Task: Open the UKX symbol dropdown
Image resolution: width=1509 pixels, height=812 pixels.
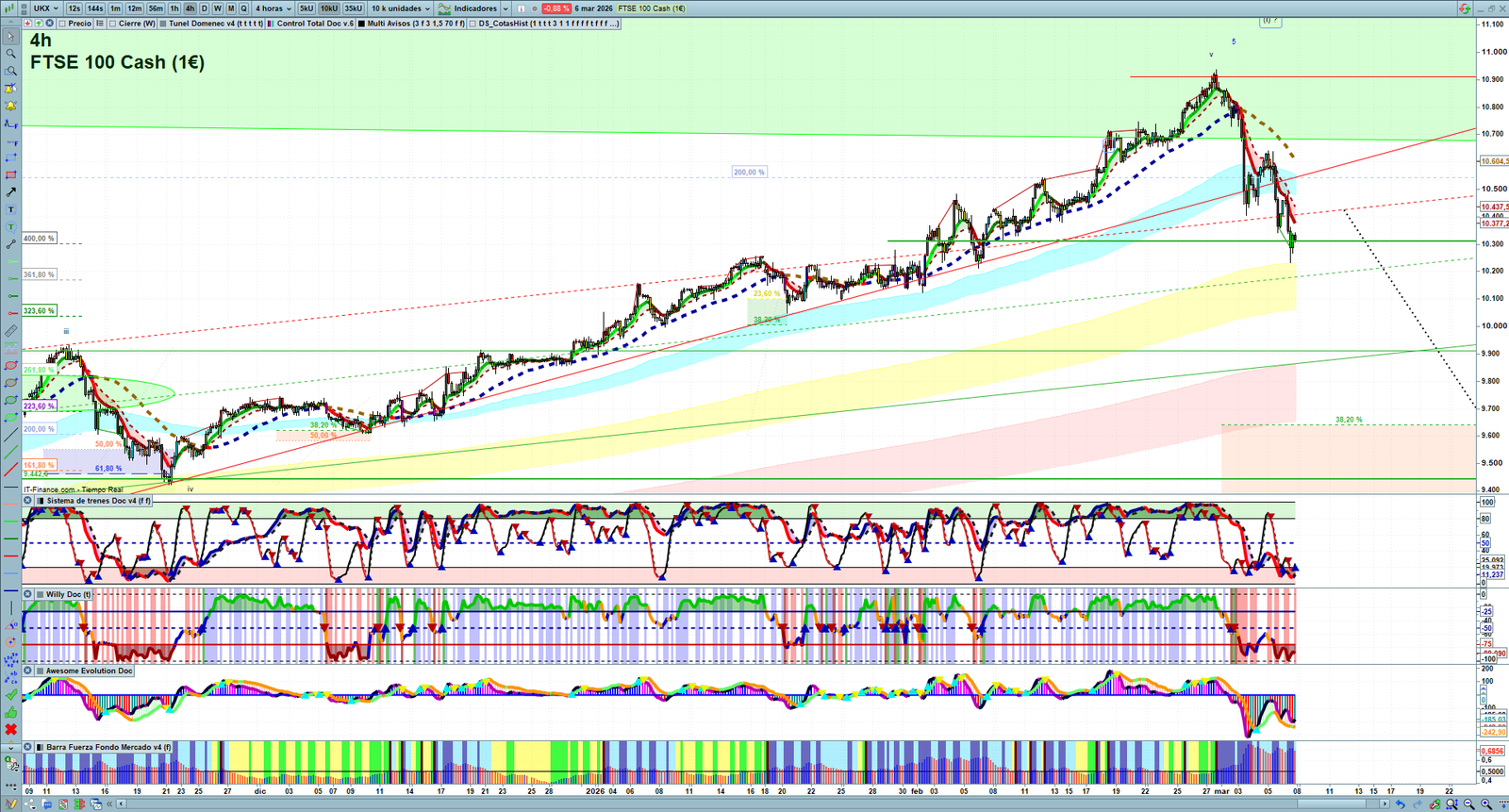Action: pos(46,8)
